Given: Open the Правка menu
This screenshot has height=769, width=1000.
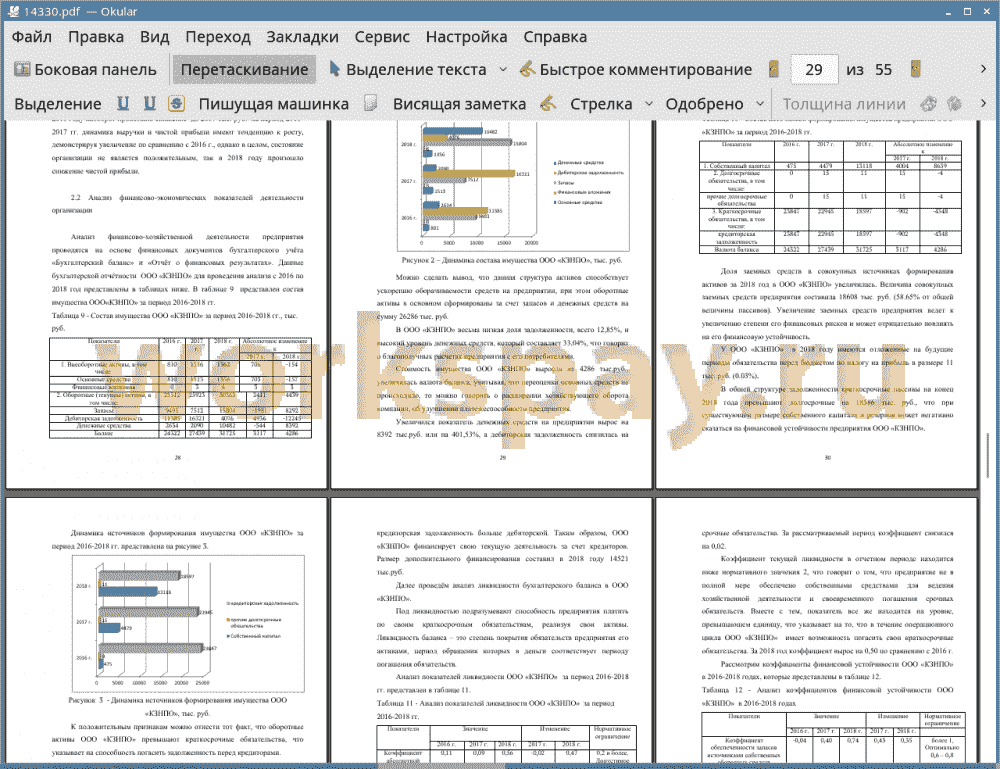Looking at the screenshot, I should (96, 37).
